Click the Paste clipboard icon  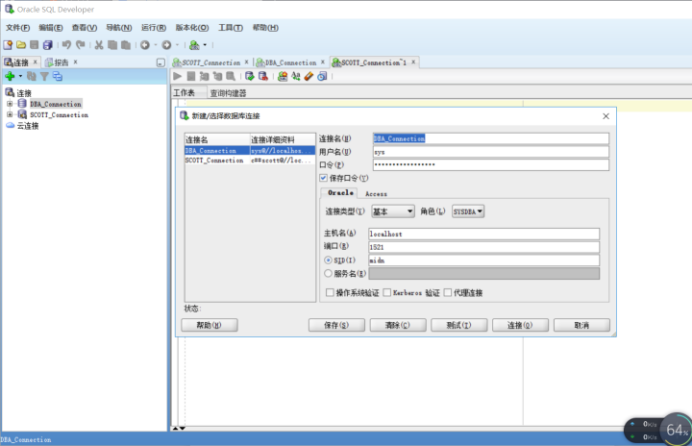[126, 45]
